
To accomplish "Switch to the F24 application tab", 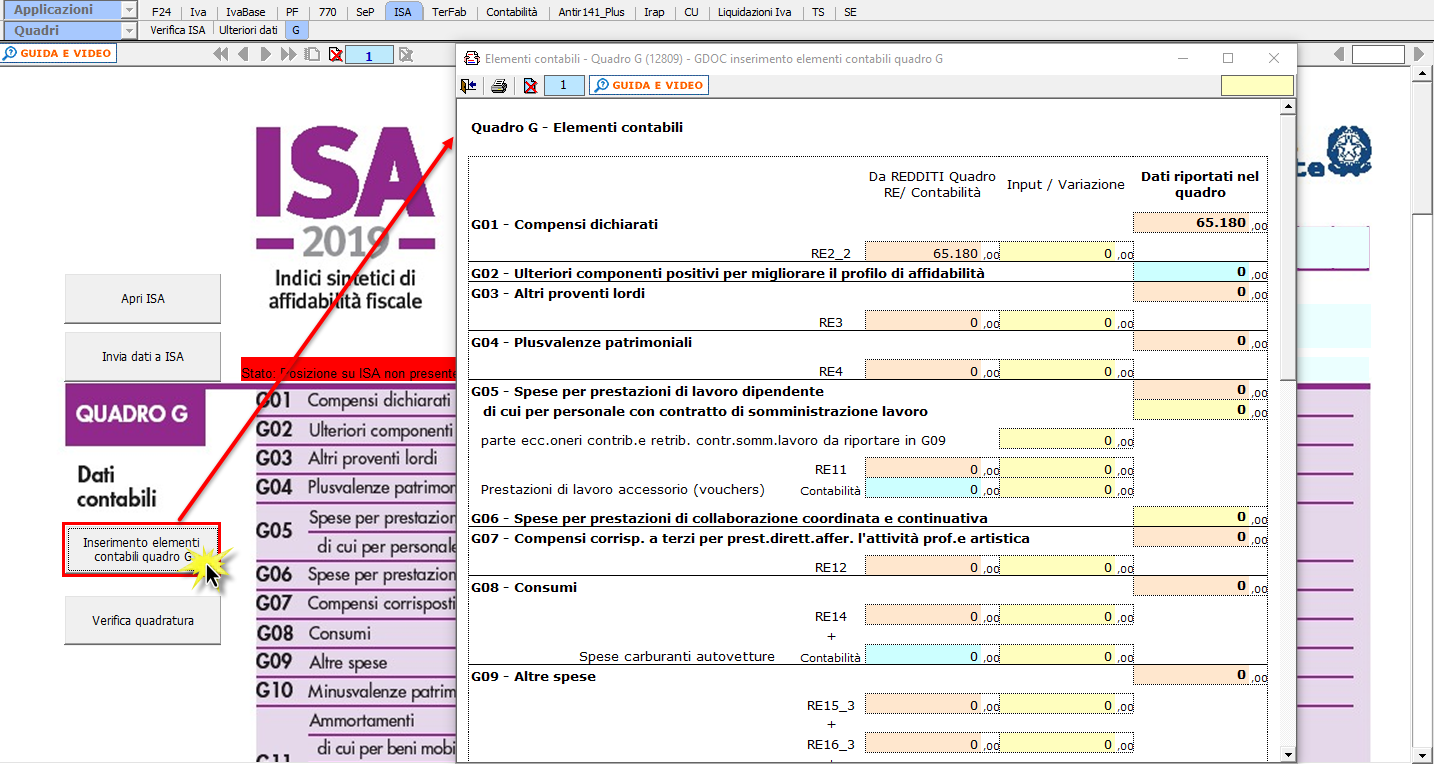I will (160, 12).
